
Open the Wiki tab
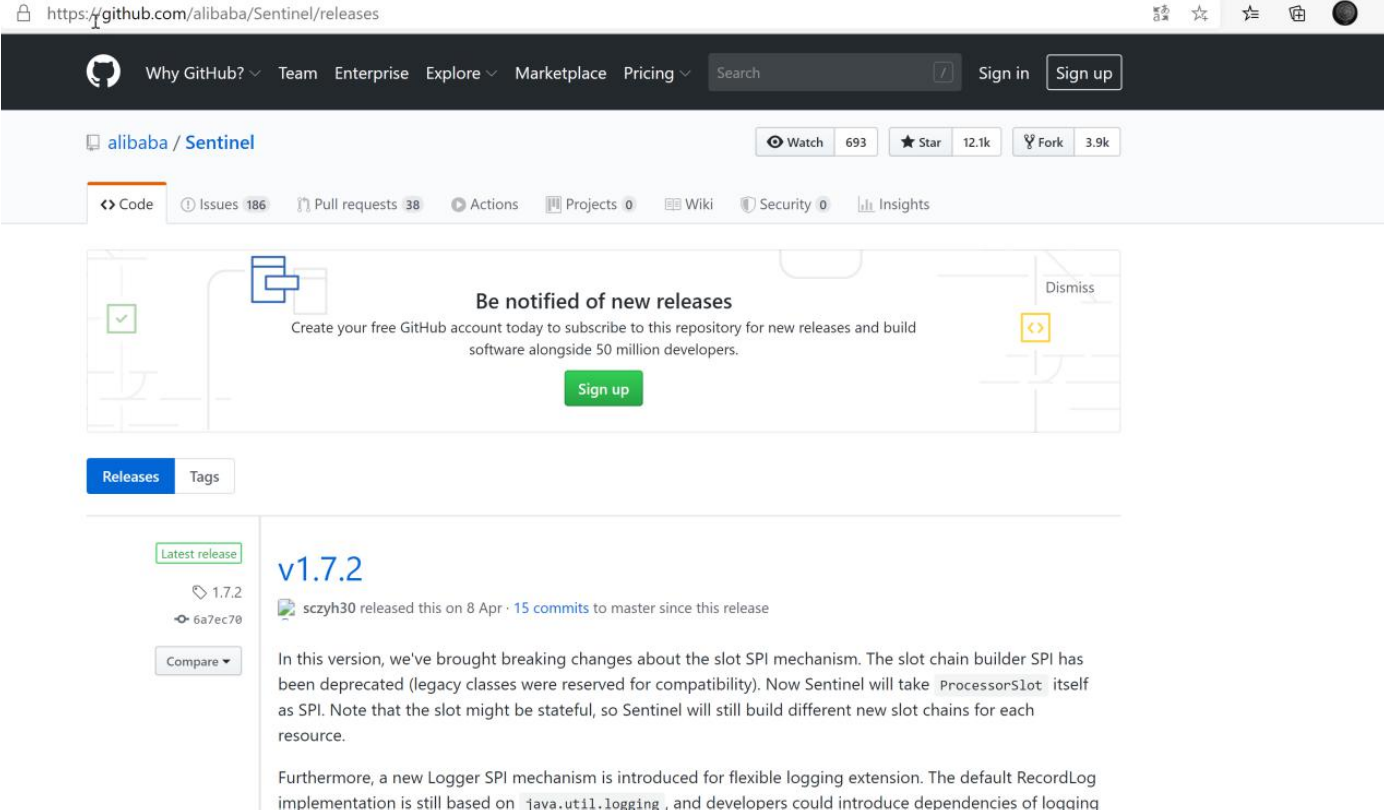coord(689,204)
